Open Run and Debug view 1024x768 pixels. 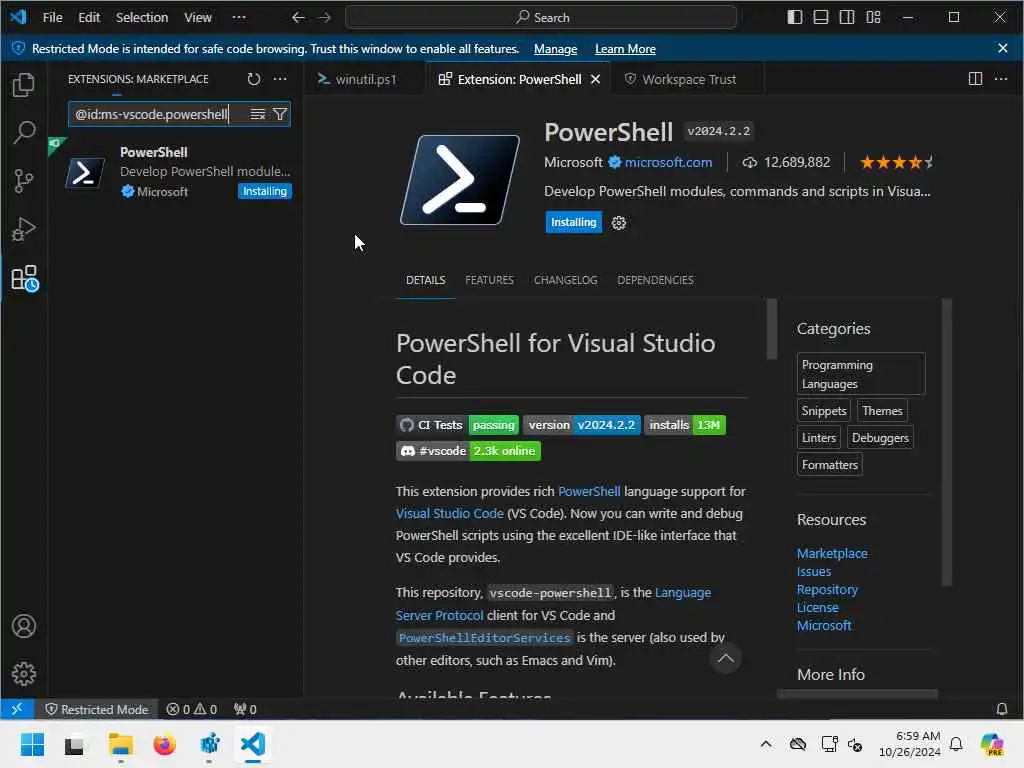point(24,229)
